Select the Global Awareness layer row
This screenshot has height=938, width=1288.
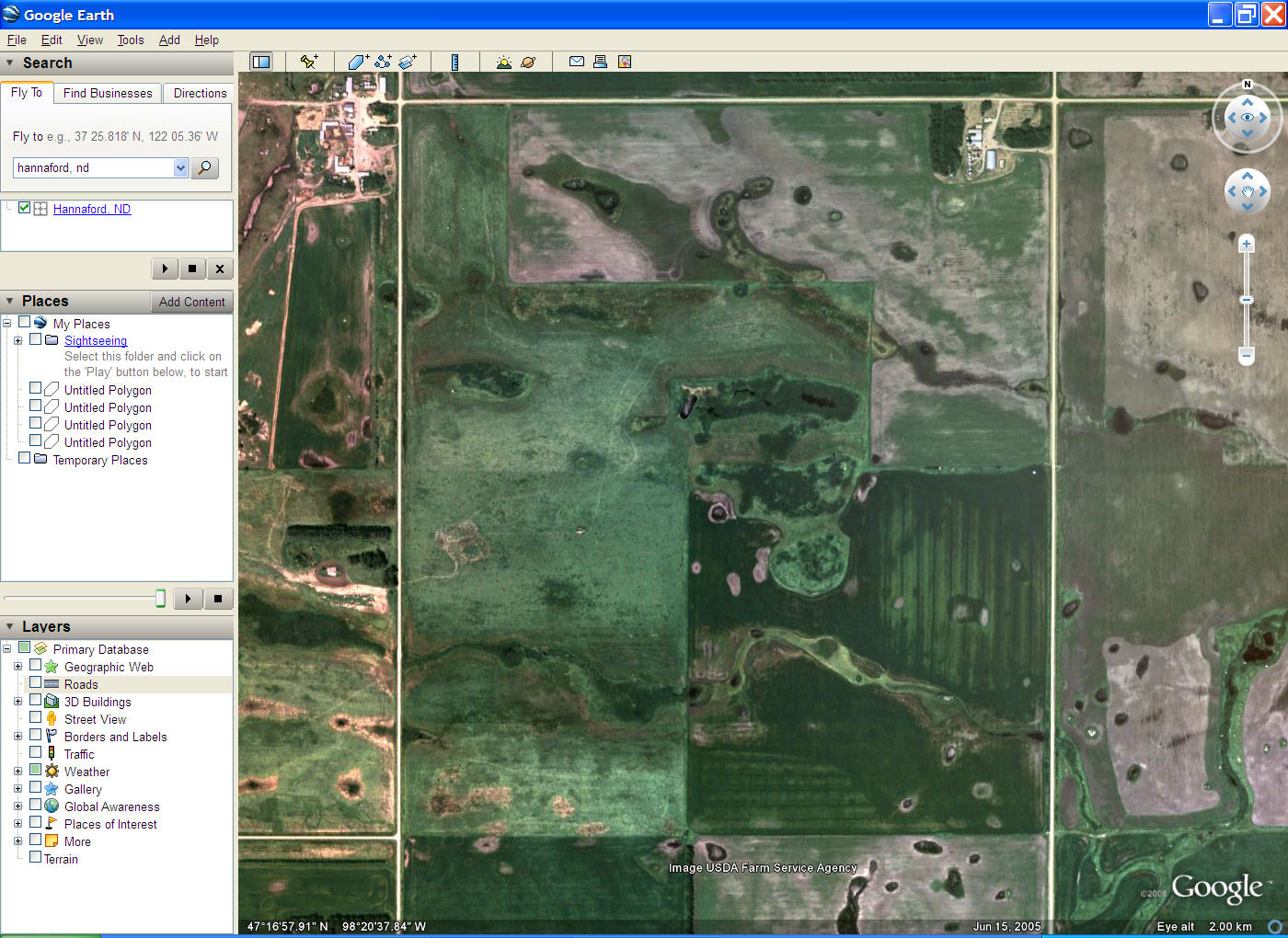[111, 806]
